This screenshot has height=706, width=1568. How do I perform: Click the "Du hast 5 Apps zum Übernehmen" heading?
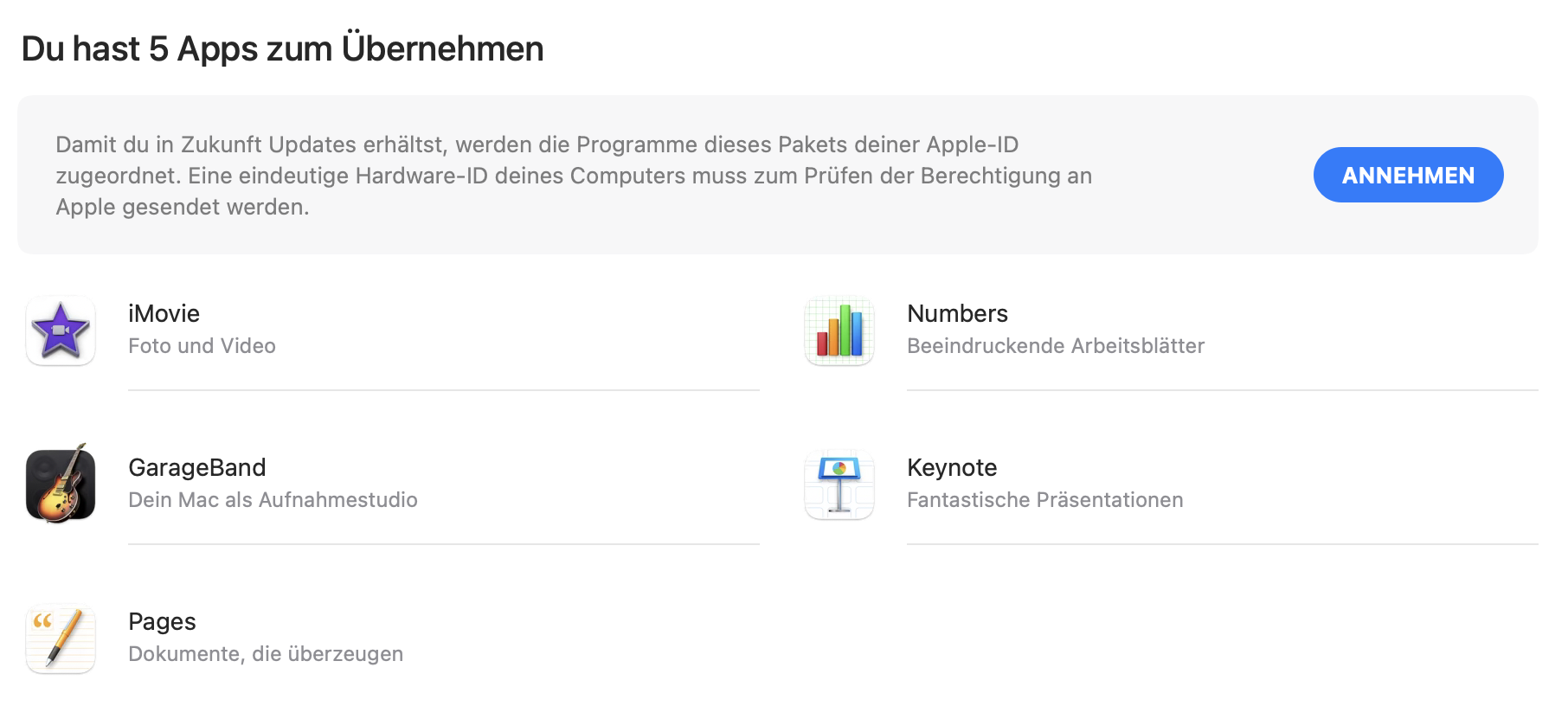pyautogui.click(x=282, y=49)
